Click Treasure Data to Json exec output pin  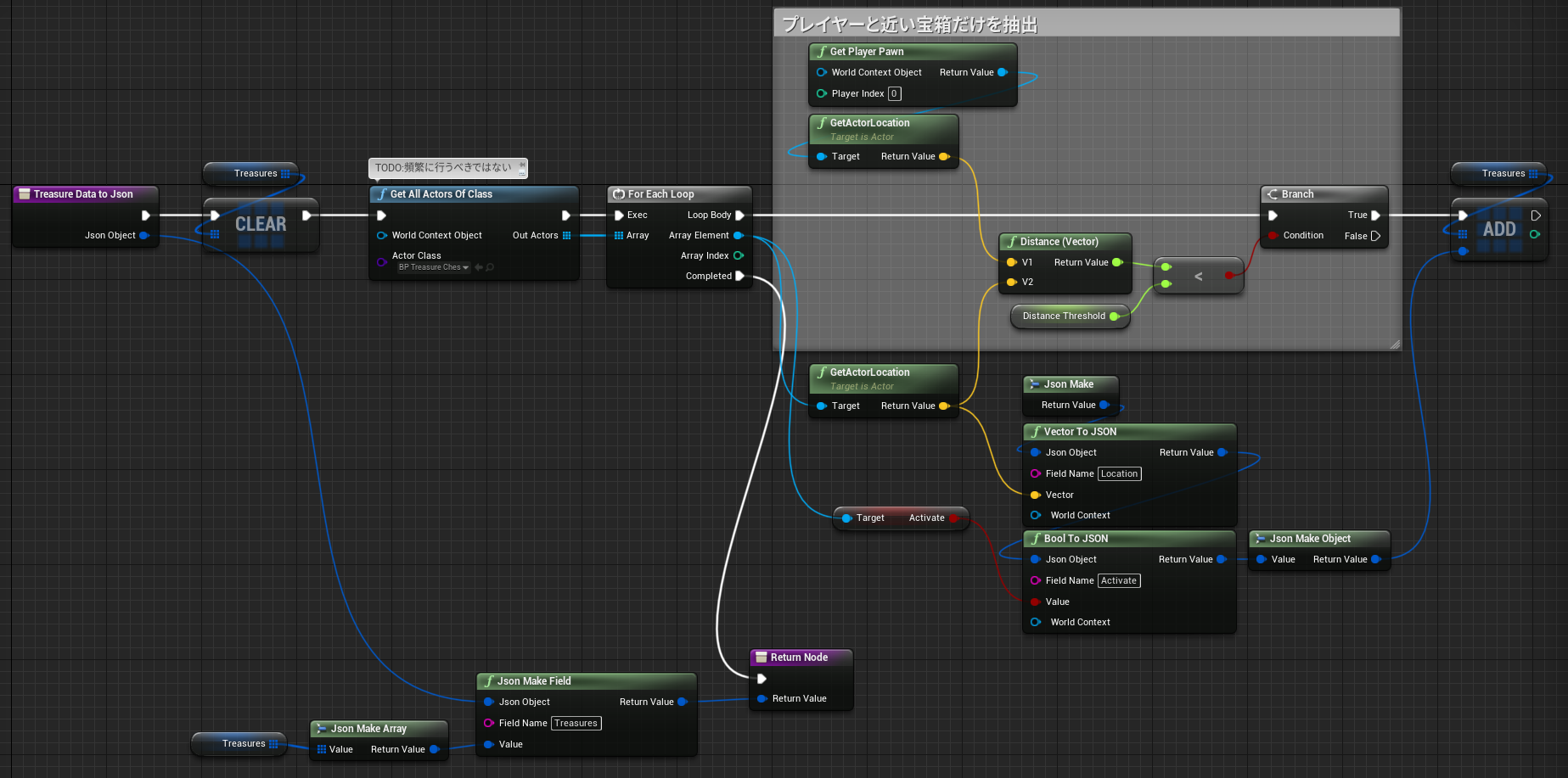coord(145,215)
